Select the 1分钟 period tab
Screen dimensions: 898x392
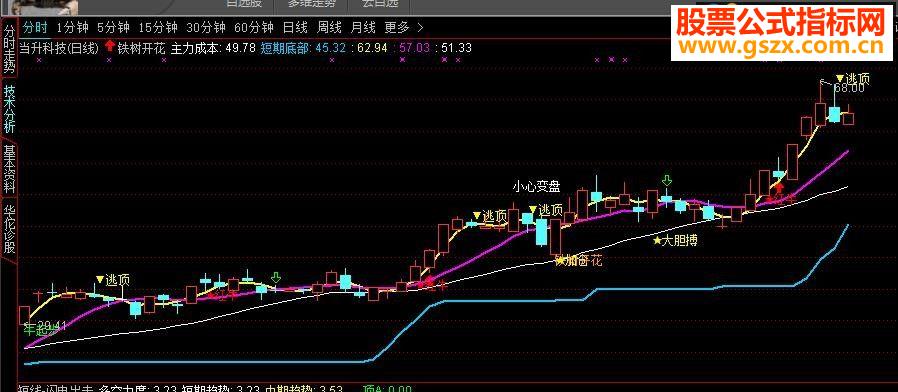[x=73, y=27]
